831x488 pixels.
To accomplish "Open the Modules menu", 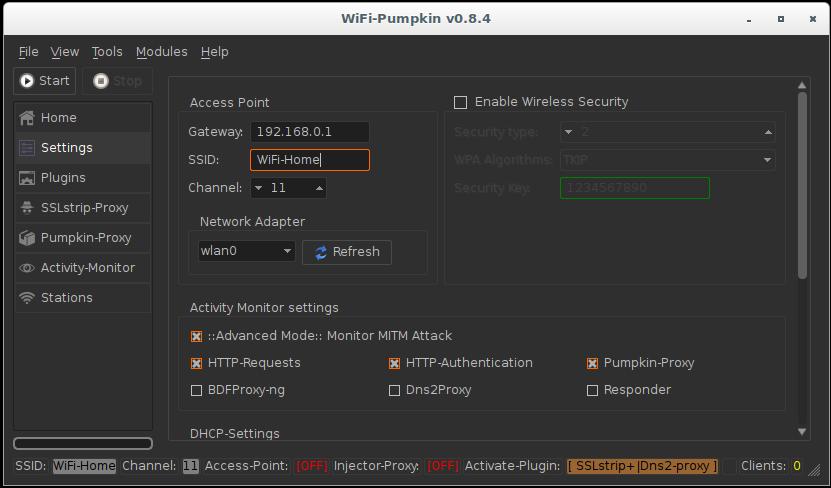I will [x=161, y=52].
